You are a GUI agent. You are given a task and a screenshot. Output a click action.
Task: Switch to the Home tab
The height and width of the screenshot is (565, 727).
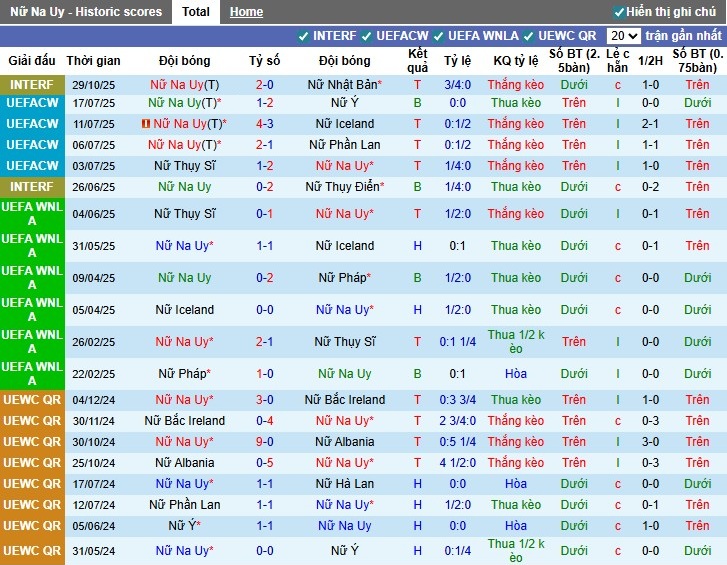coord(246,12)
